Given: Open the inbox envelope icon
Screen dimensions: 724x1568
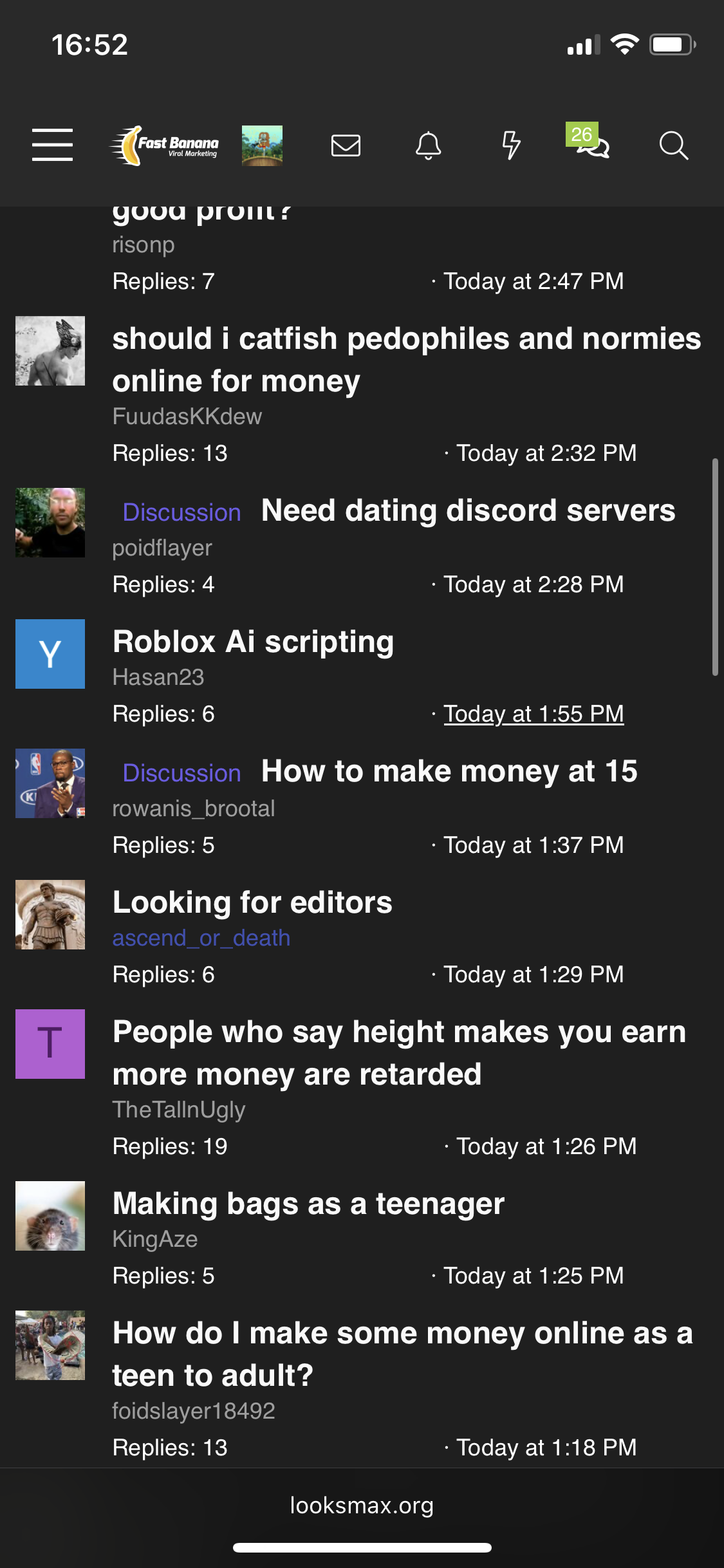Looking at the screenshot, I should (x=346, y=145).
